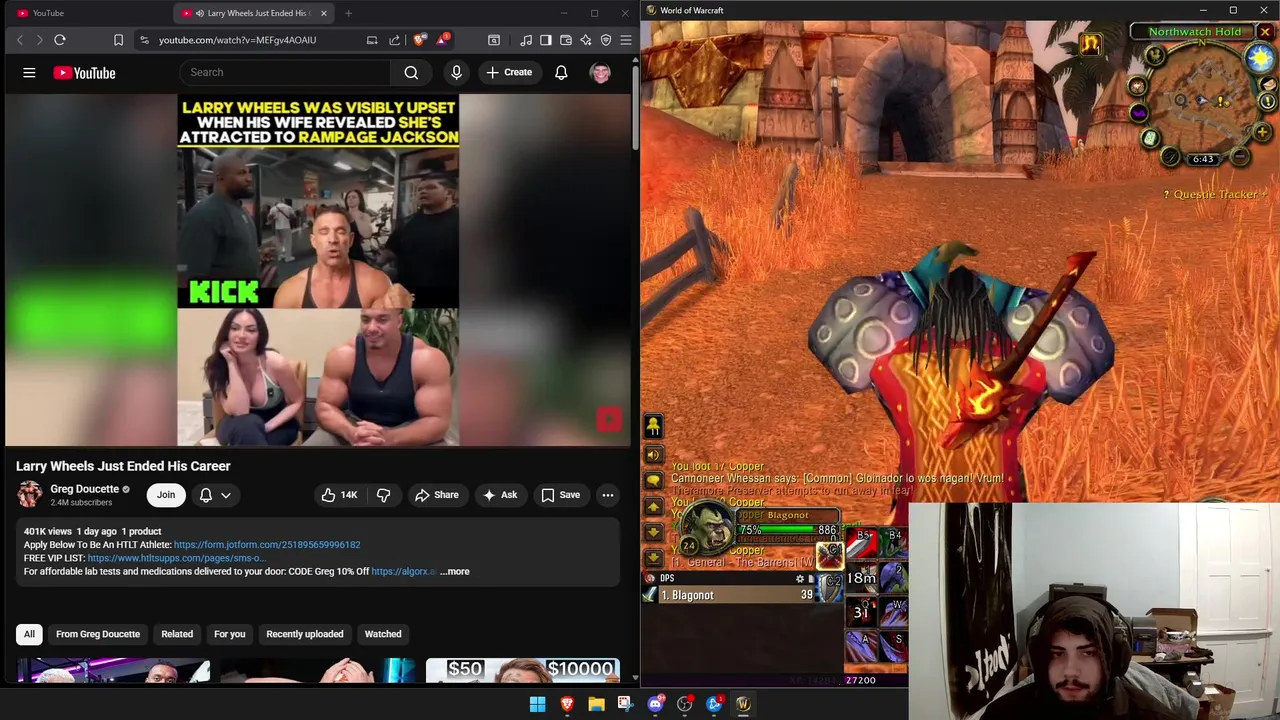1280x720 pixels.
Task: Open the browser main menu
Action: [x=626, y=40]
